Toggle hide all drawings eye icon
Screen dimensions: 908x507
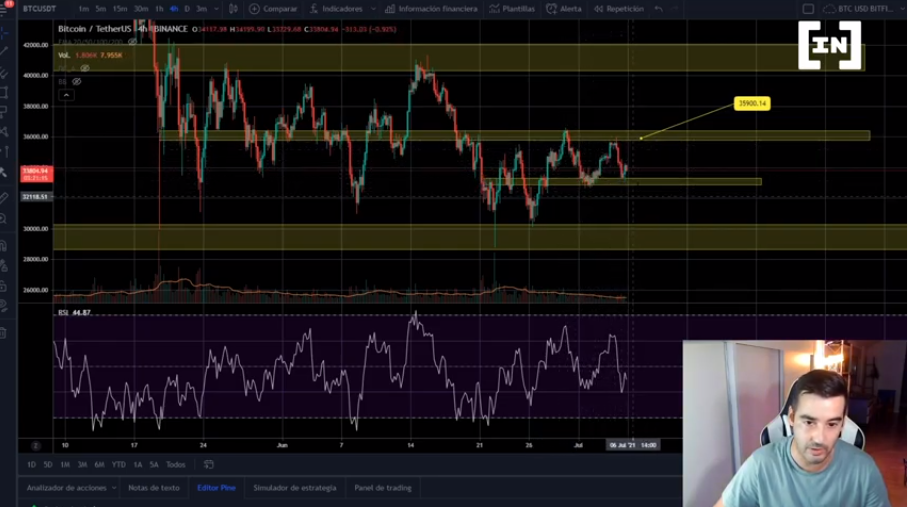tap(3, 306)
